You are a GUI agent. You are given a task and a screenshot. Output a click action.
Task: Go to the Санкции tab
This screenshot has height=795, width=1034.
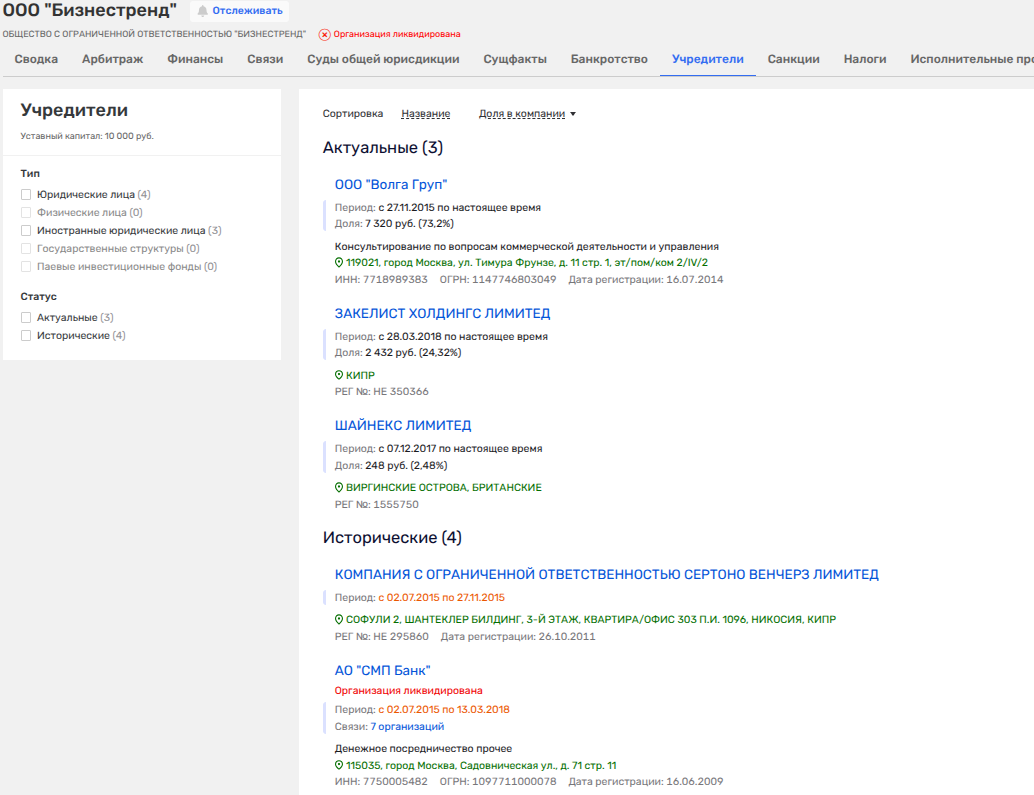tap(793, 59)
